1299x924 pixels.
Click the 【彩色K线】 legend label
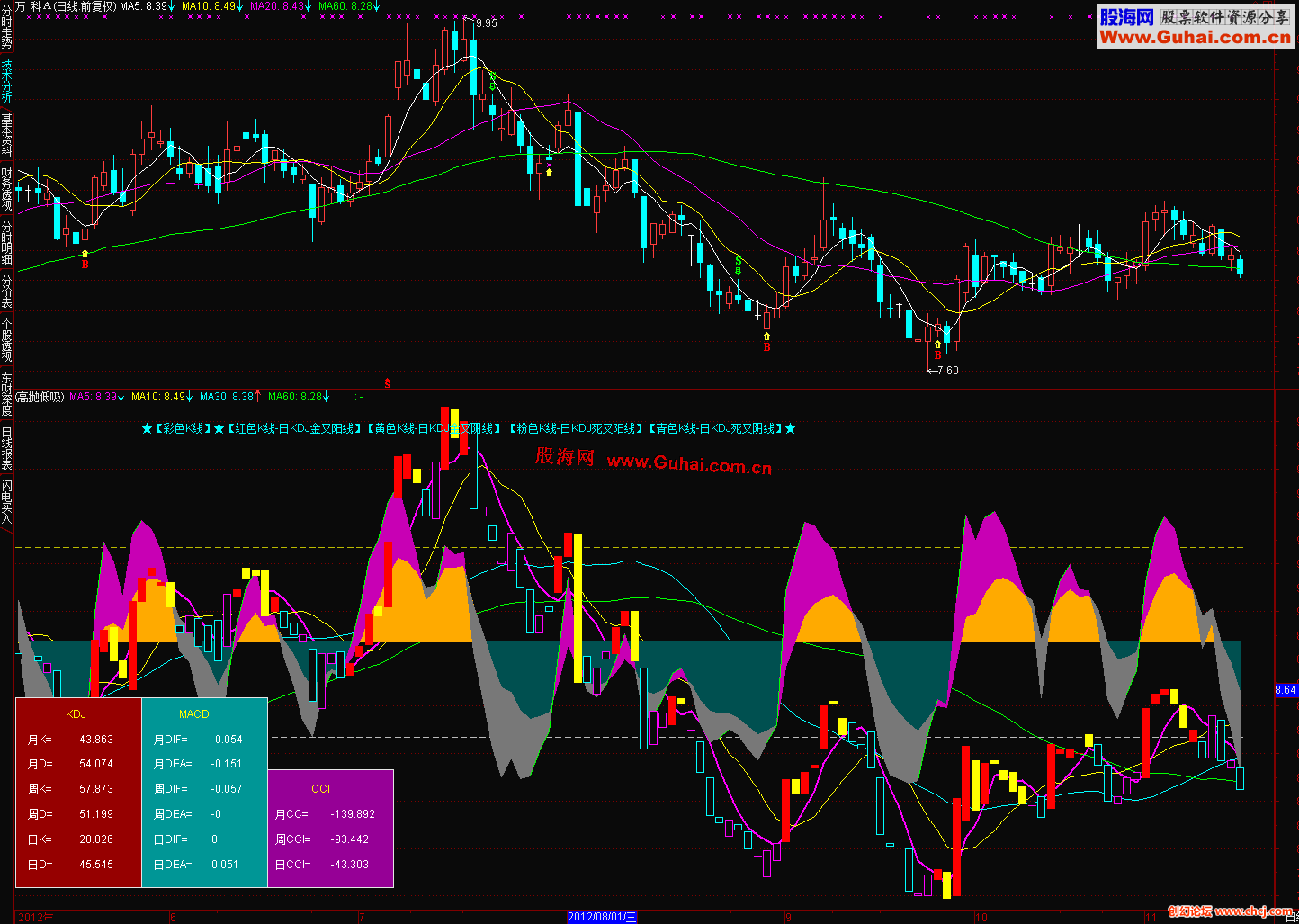[183, 428]
